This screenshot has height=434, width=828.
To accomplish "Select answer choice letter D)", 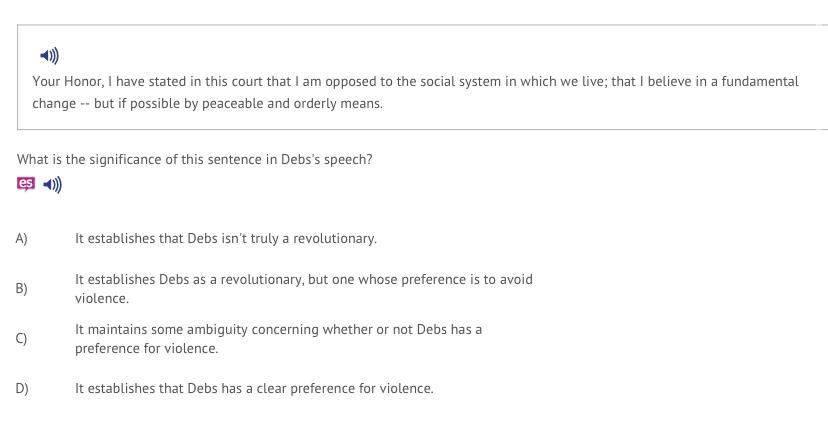I will pos(21,388).
